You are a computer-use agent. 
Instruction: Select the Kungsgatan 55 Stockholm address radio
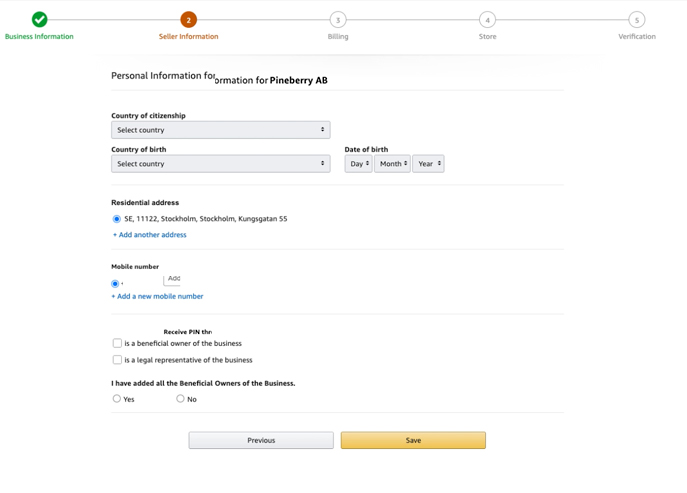click(117, 218)
